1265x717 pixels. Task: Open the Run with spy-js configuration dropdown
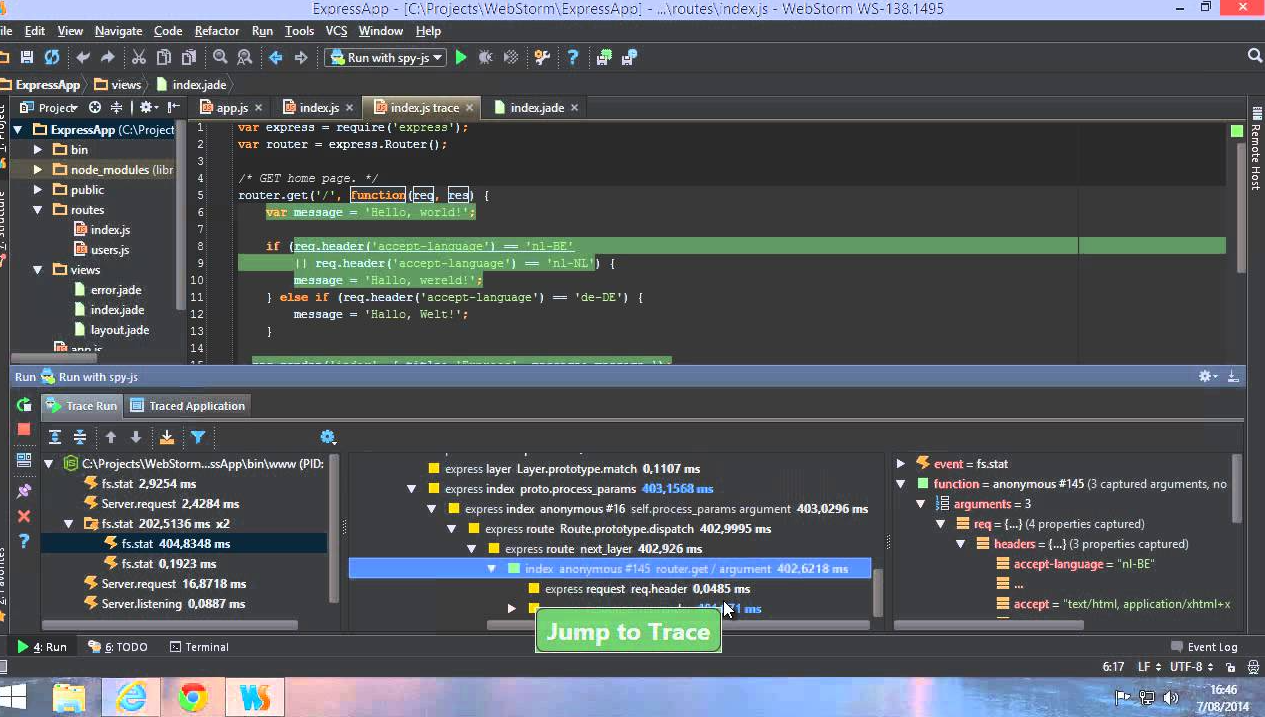coord(385,58)
